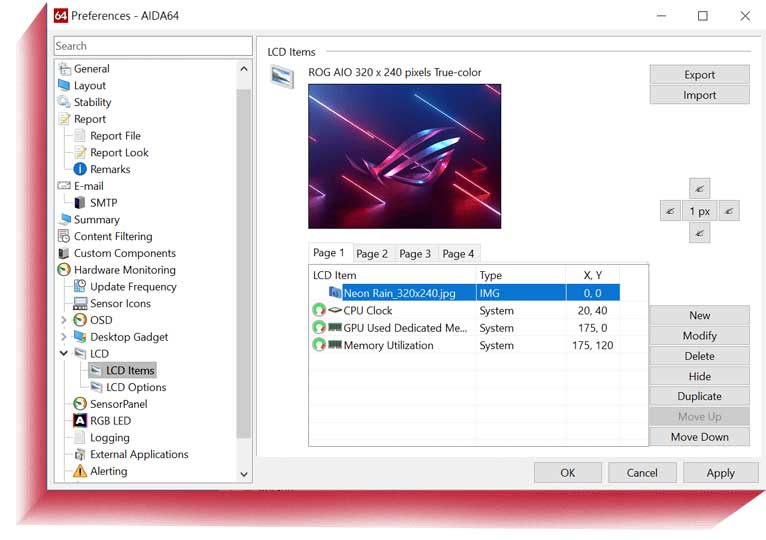This screenshot has height=540, width=766.
Task: Click the Update Frequency clock icon
Action: 80,286
